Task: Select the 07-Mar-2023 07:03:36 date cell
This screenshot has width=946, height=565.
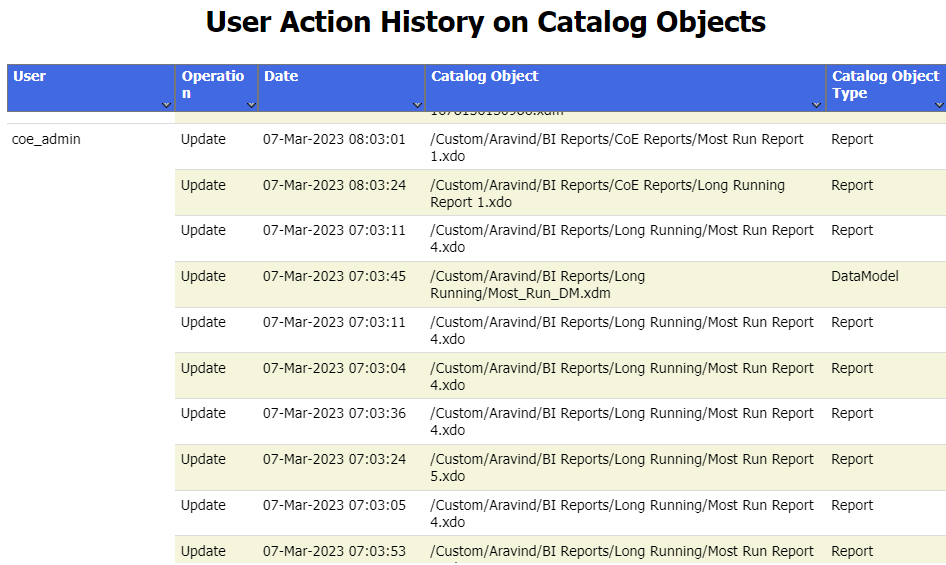Action: [x=334, y=413]
